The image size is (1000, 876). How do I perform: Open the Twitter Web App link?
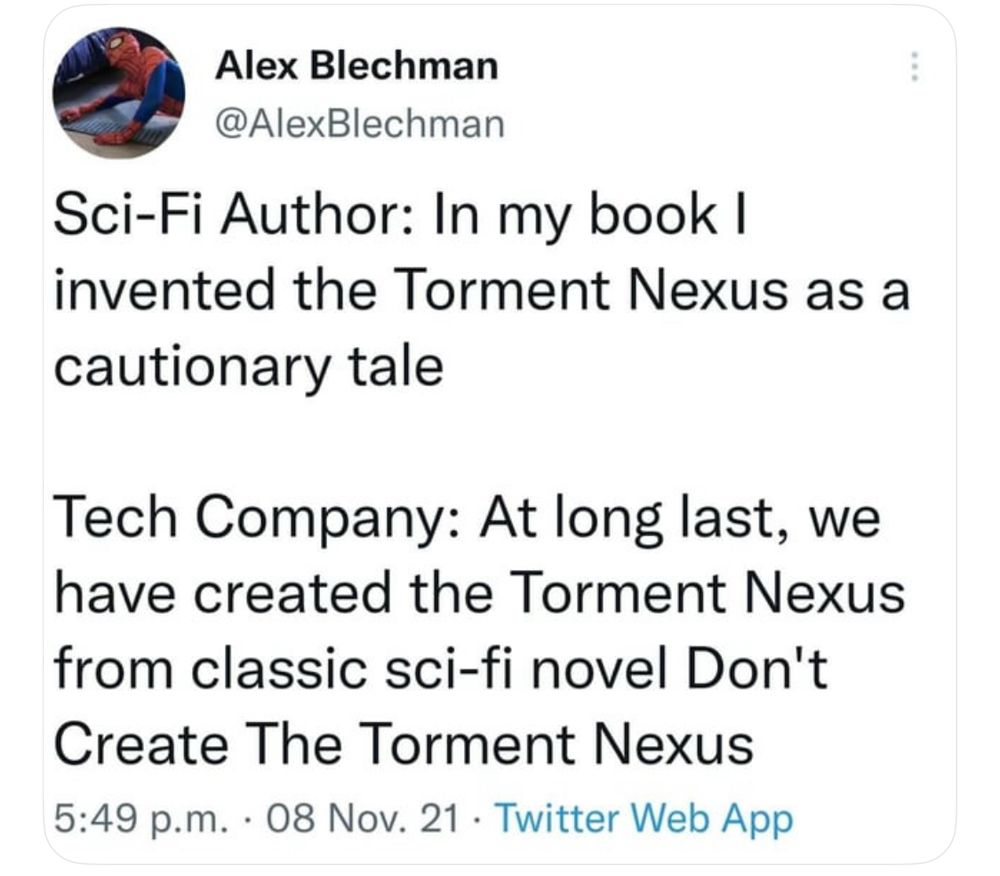645,817
